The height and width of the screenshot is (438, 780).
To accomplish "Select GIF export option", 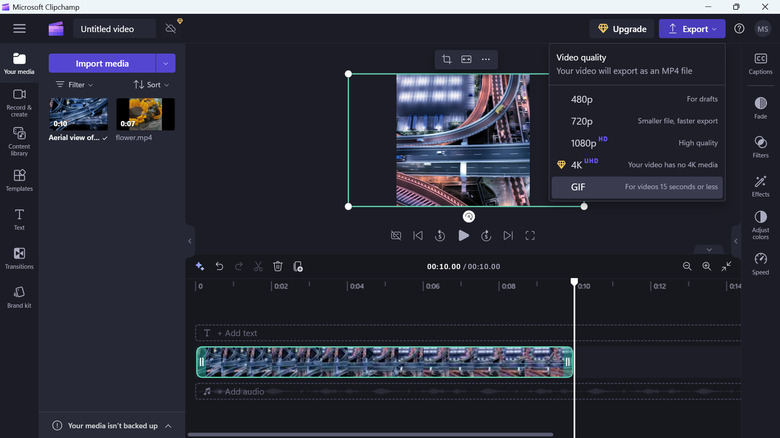I will tap(637, 187).
